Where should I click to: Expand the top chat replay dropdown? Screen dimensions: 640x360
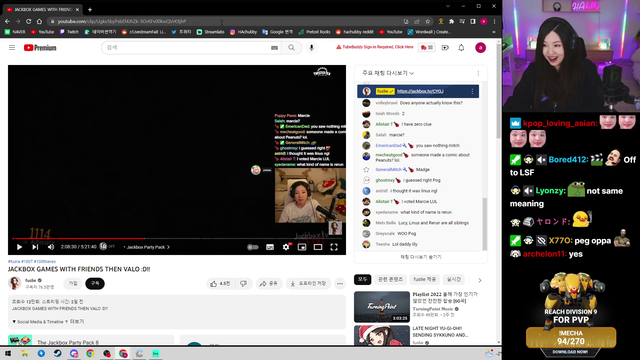pos(388,73)
